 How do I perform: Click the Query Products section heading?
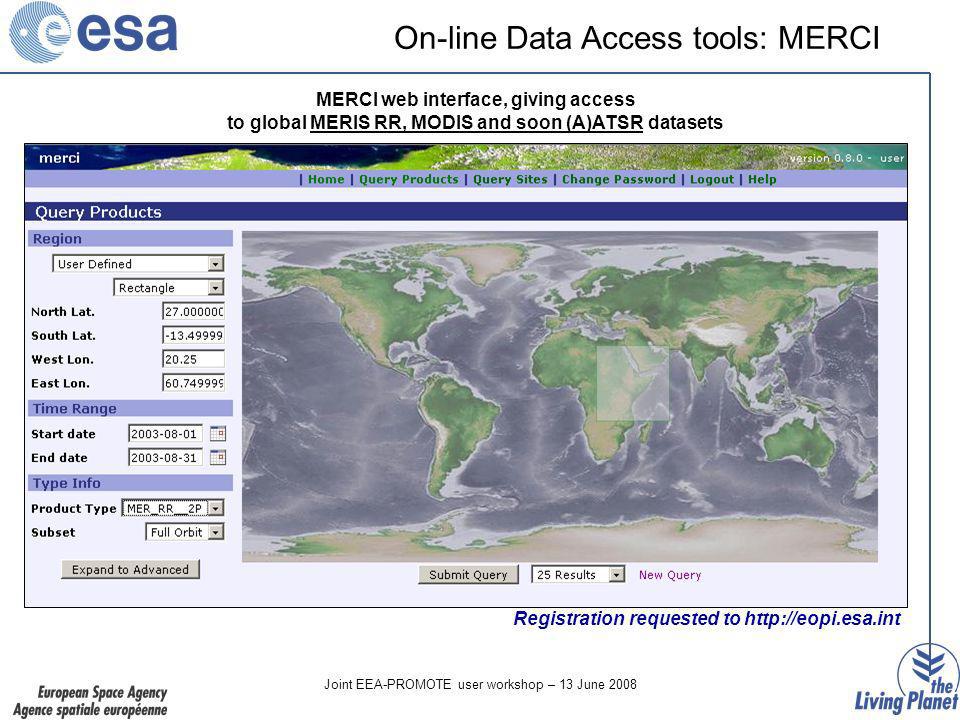tap(98, 212)
